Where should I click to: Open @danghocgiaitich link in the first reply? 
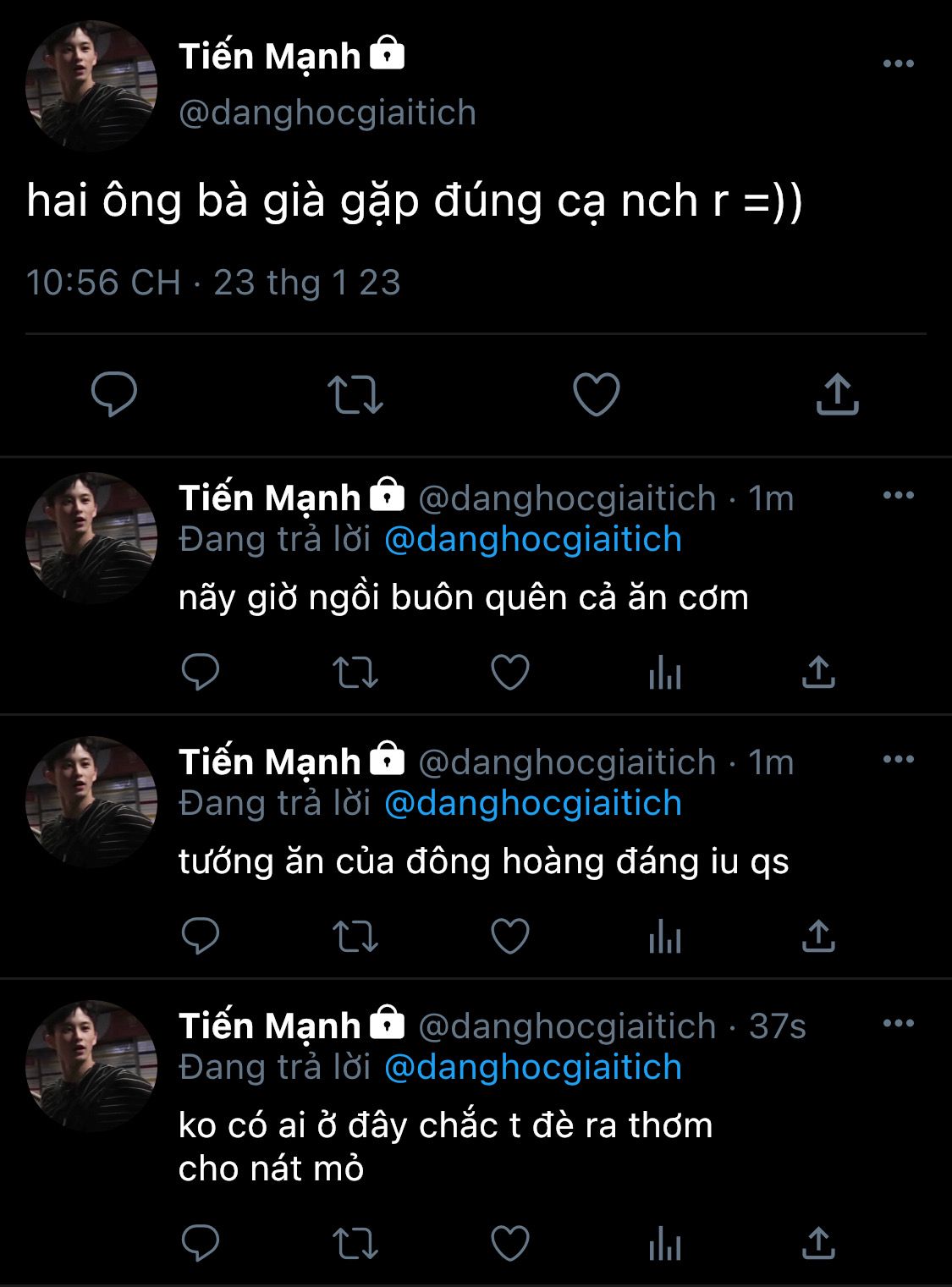(533, 540)
